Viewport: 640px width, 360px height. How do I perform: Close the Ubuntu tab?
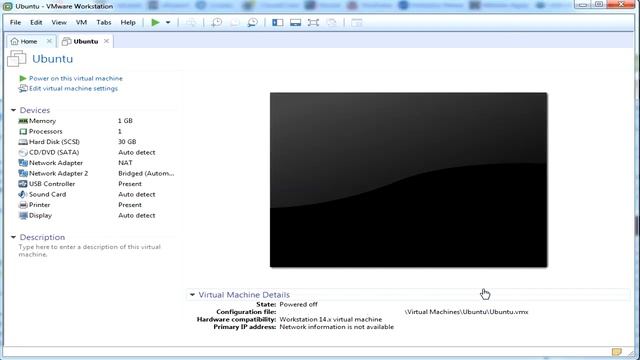tap(106, 41)
